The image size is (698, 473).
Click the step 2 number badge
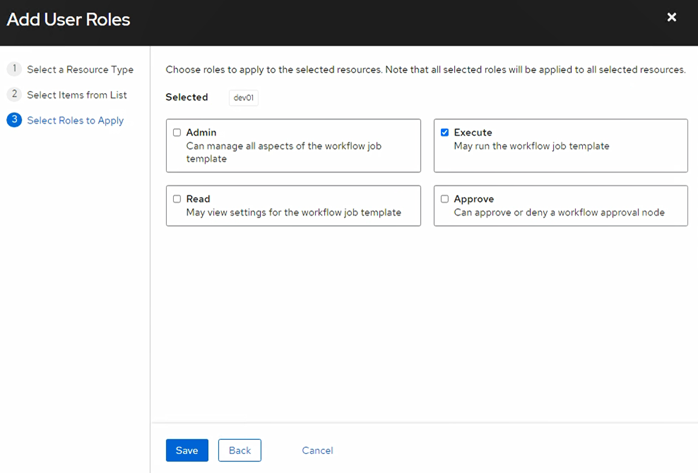pos(14,94)
